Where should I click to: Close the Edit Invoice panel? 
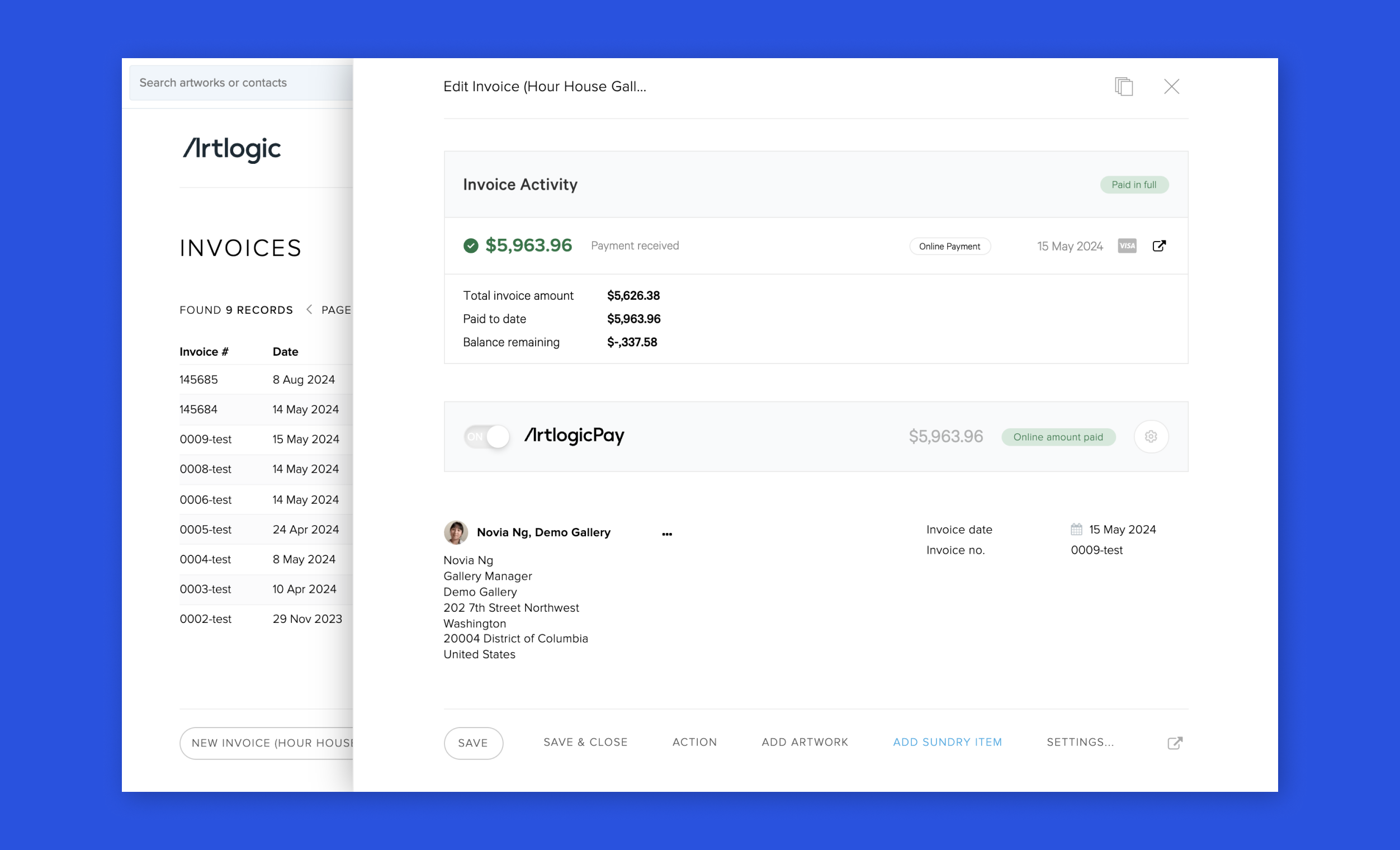(1171, 86)
